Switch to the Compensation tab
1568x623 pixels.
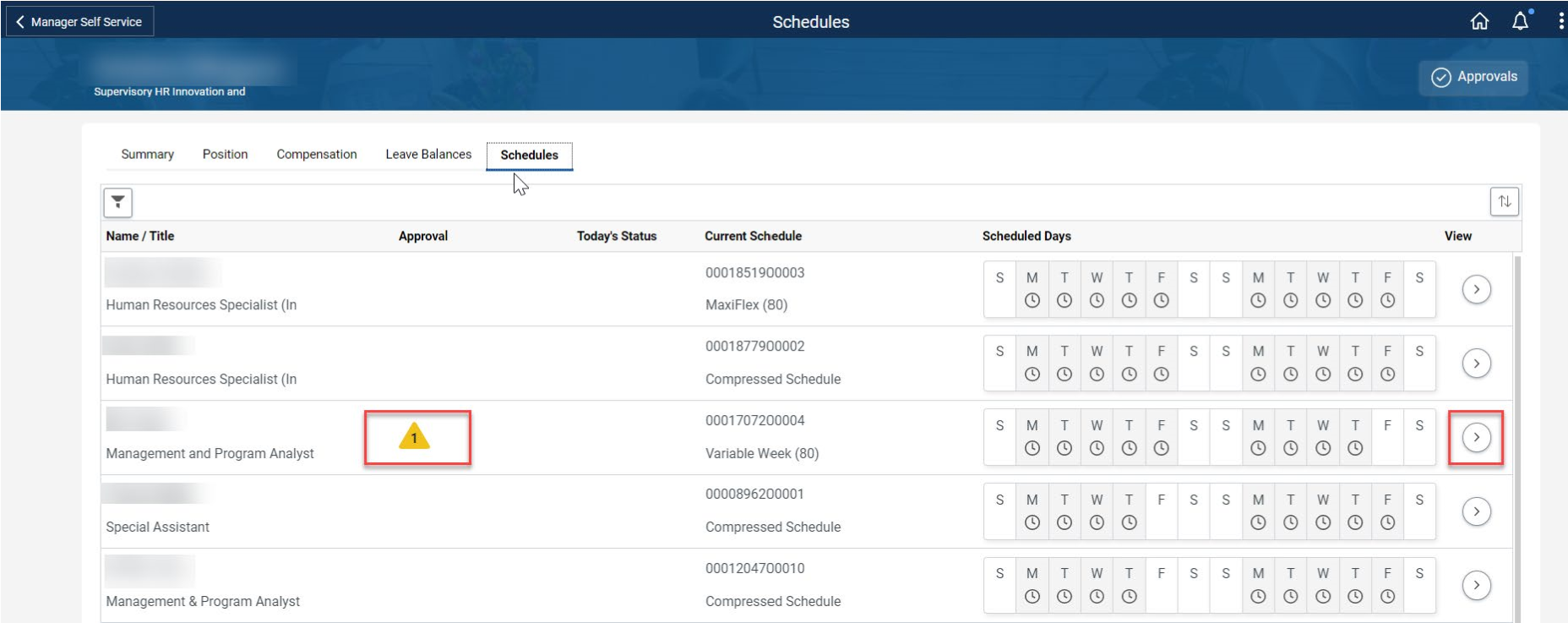(317, 154)
